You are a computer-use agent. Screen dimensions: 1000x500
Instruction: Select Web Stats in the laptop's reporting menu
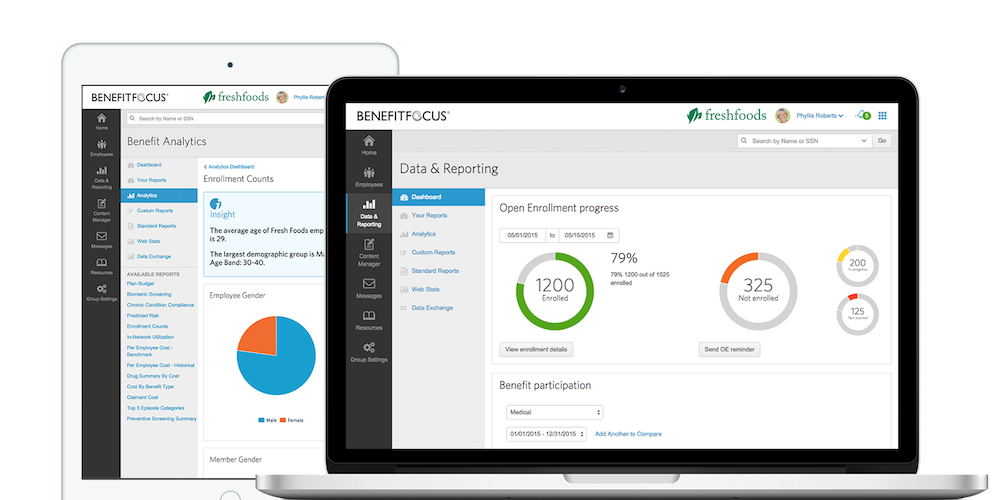click(426, 289)
